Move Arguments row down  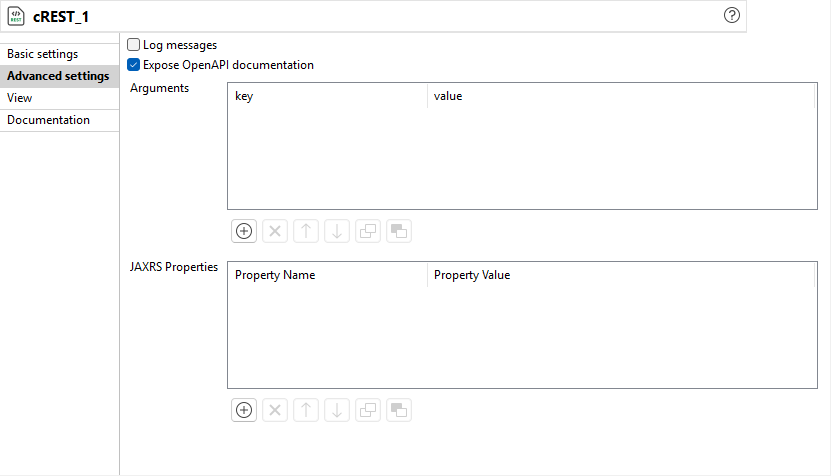click(337, 231)
